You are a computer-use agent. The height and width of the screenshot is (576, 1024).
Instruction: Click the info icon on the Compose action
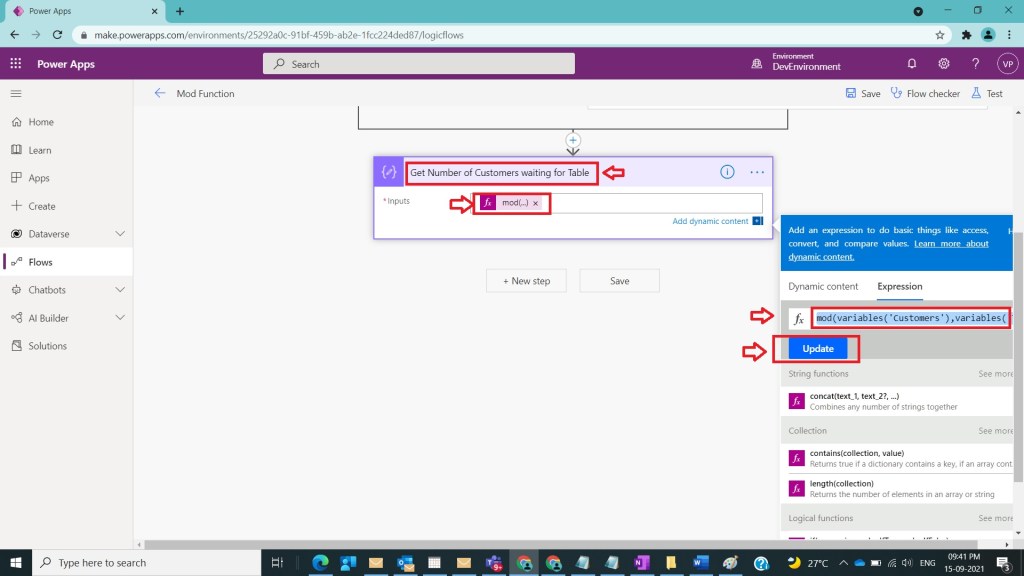point(727,172)
